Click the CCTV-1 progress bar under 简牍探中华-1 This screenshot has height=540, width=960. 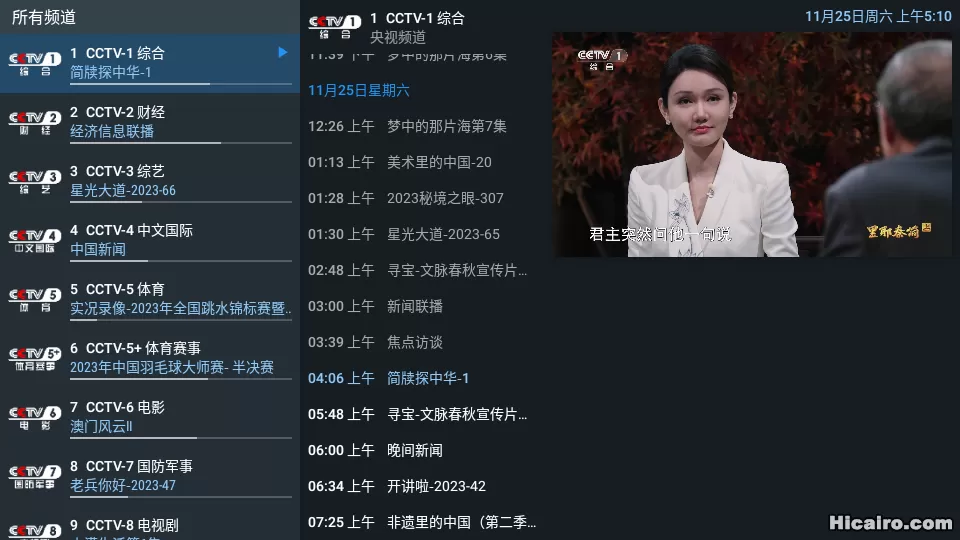[181, 84]
